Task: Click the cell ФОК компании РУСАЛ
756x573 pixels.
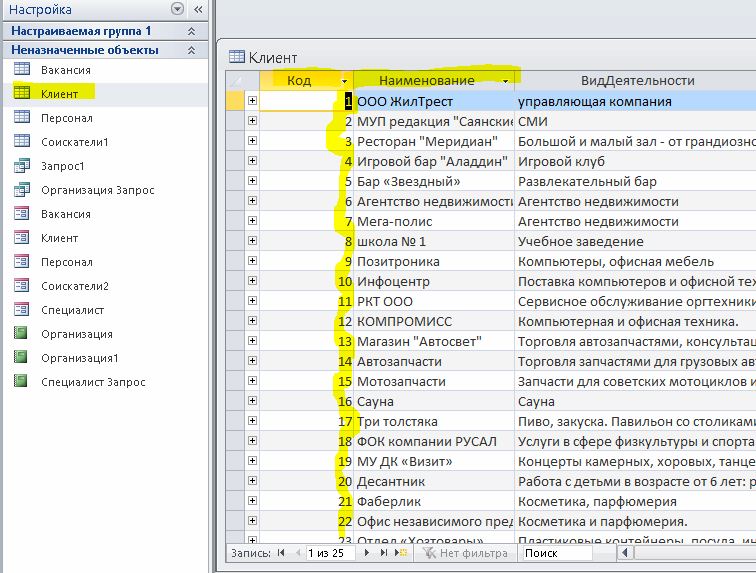Action: click(434, 441)
